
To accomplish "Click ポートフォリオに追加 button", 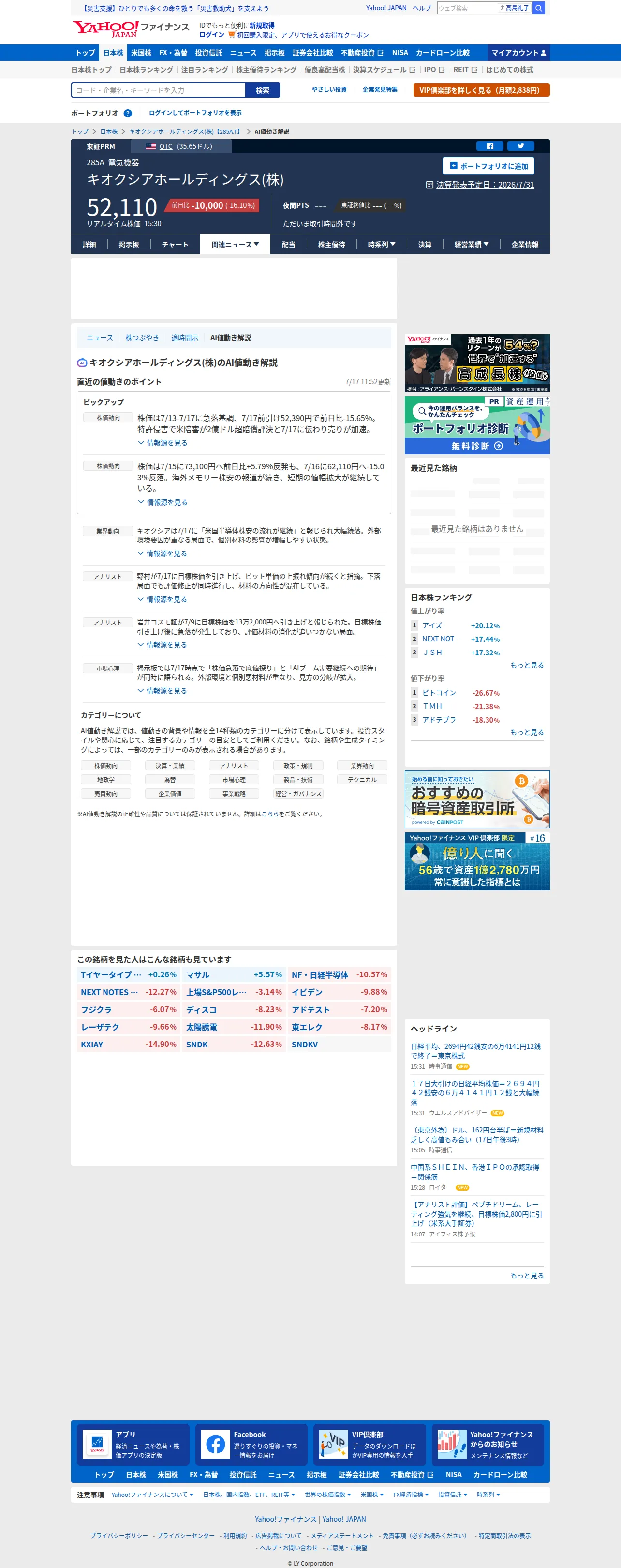I will point(489,166).
